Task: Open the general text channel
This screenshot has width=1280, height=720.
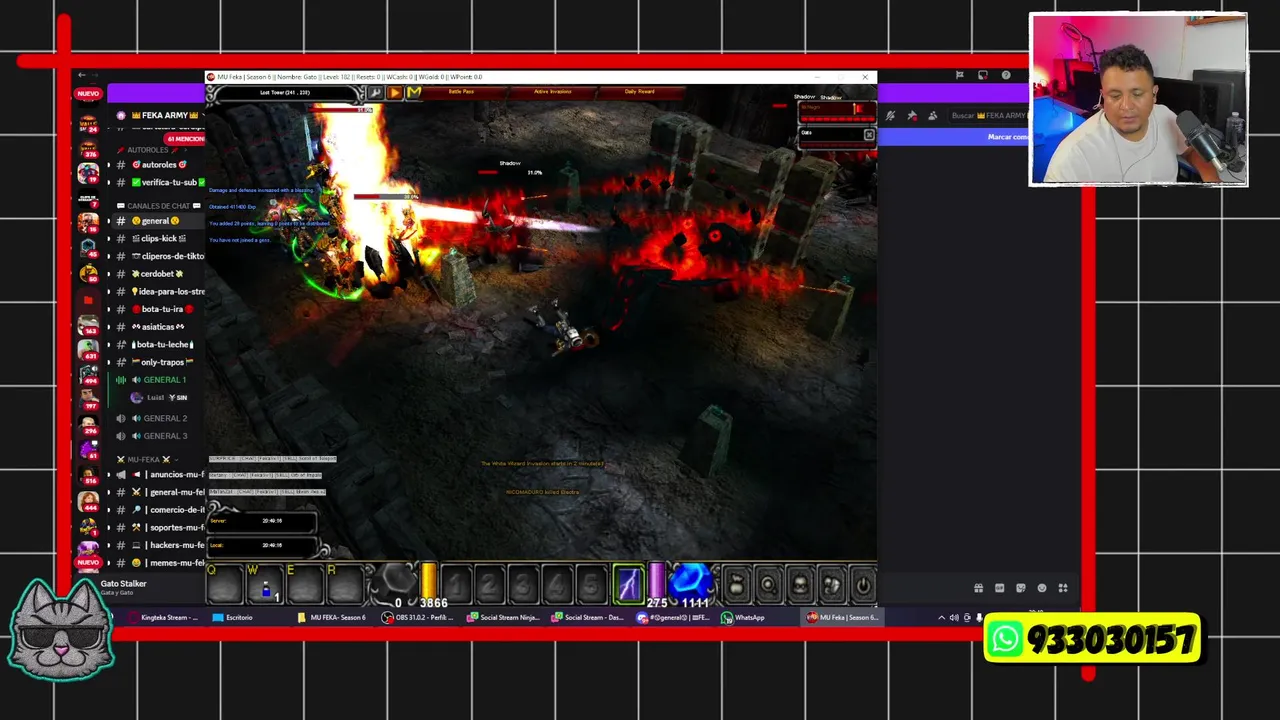Action: (158, 221)
